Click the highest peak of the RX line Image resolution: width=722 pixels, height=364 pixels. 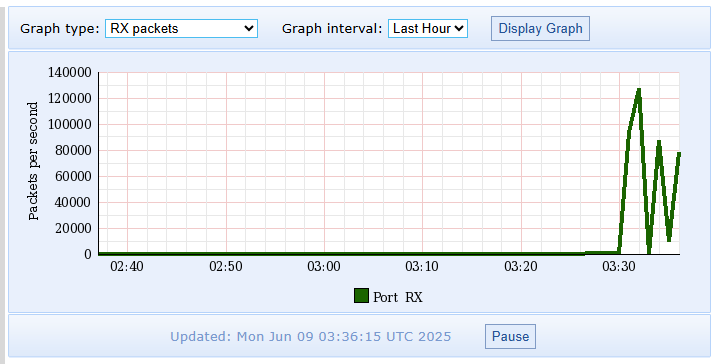point(639,90)
